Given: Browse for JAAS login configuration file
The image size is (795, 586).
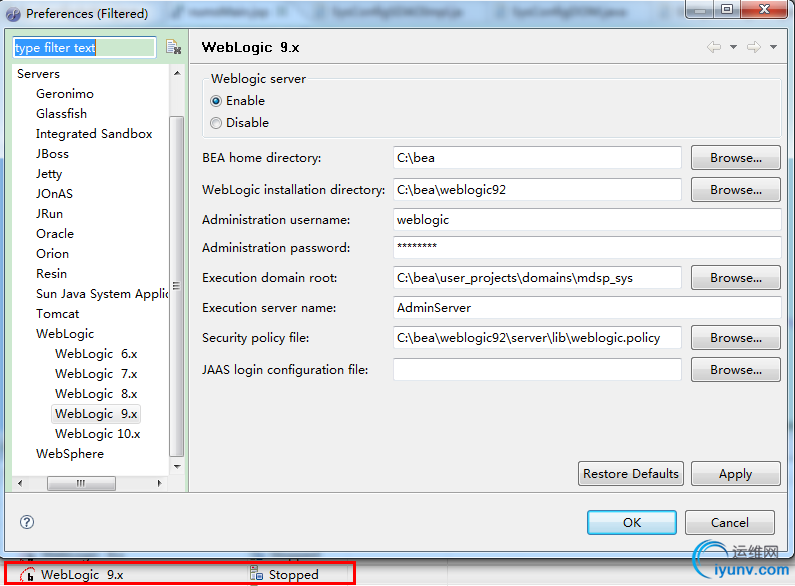Looking at the screenshot, I should coord(736,370).
